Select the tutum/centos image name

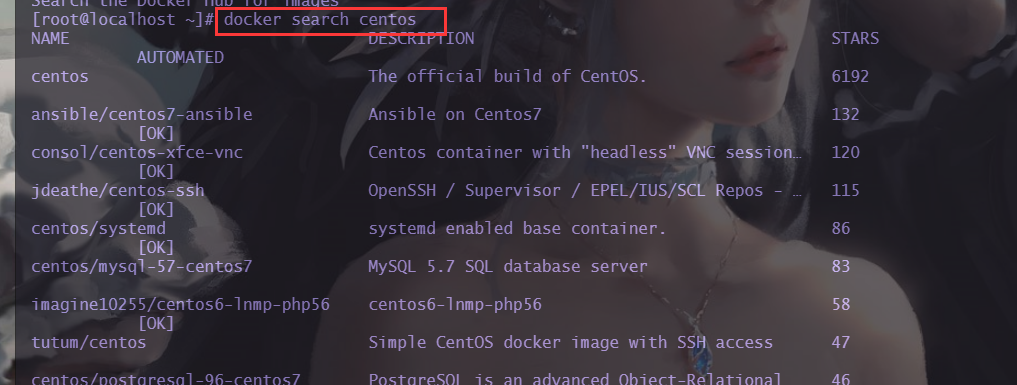[x=89, y=342]
